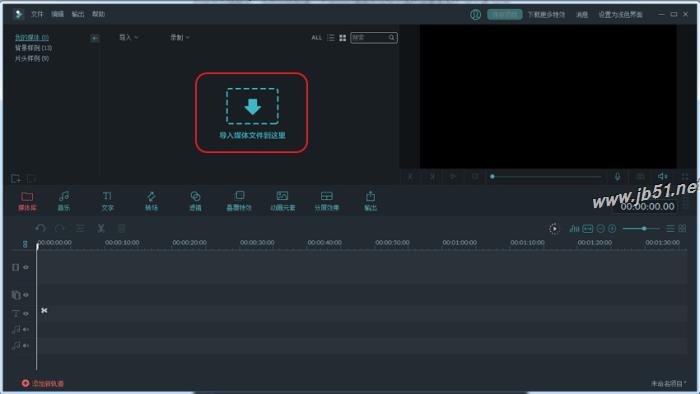700x394 pixels.
Task: Click the preview play button
Action: 453,177
